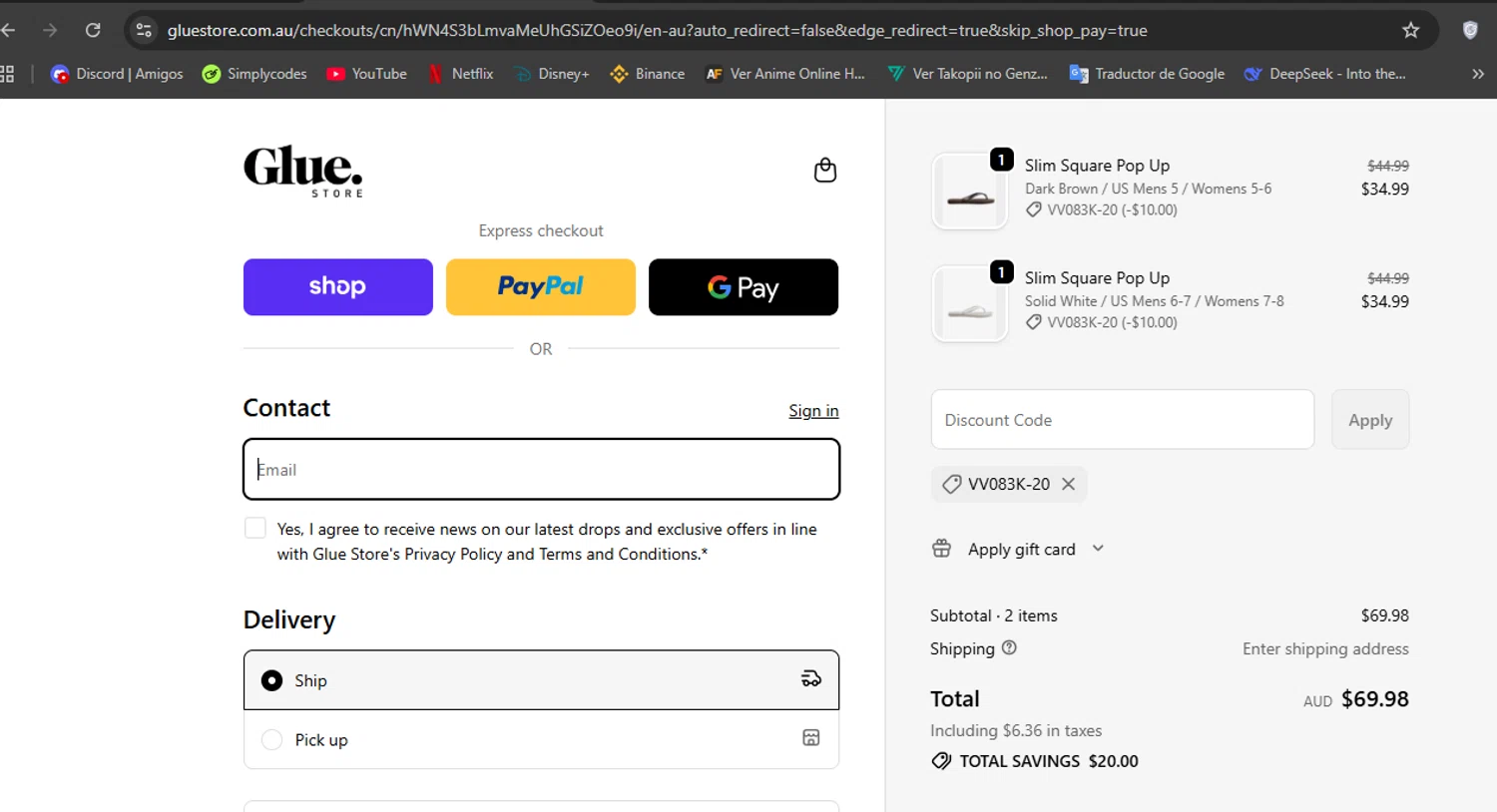This screenshot has height=812, width=1497.
Task: Tick the newsletter agreement checkbox
Action: [x=255, y=529]
